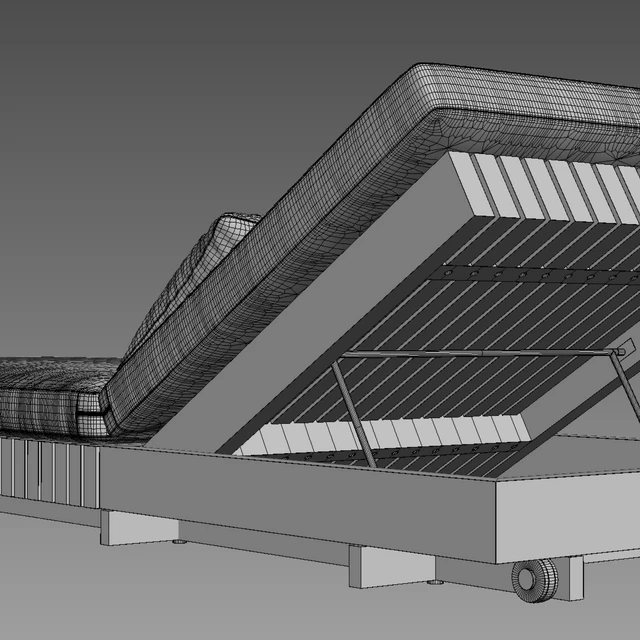
Task: Select the horizontal lift mechanism rod
Action: [x=482, y=353]
